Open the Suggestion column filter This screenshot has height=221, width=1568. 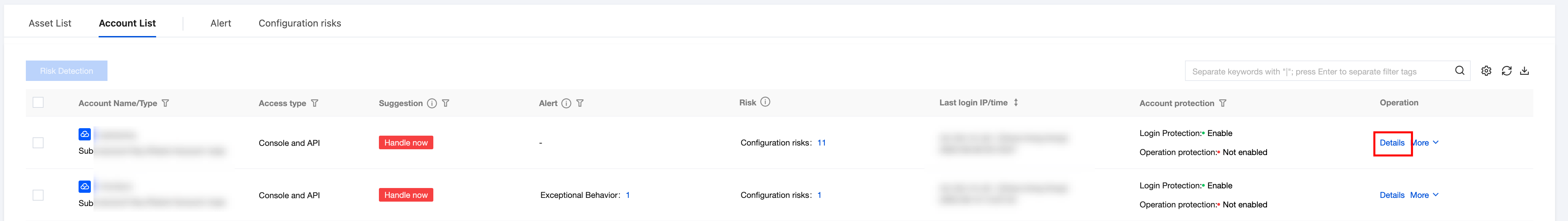click(446, 103)
